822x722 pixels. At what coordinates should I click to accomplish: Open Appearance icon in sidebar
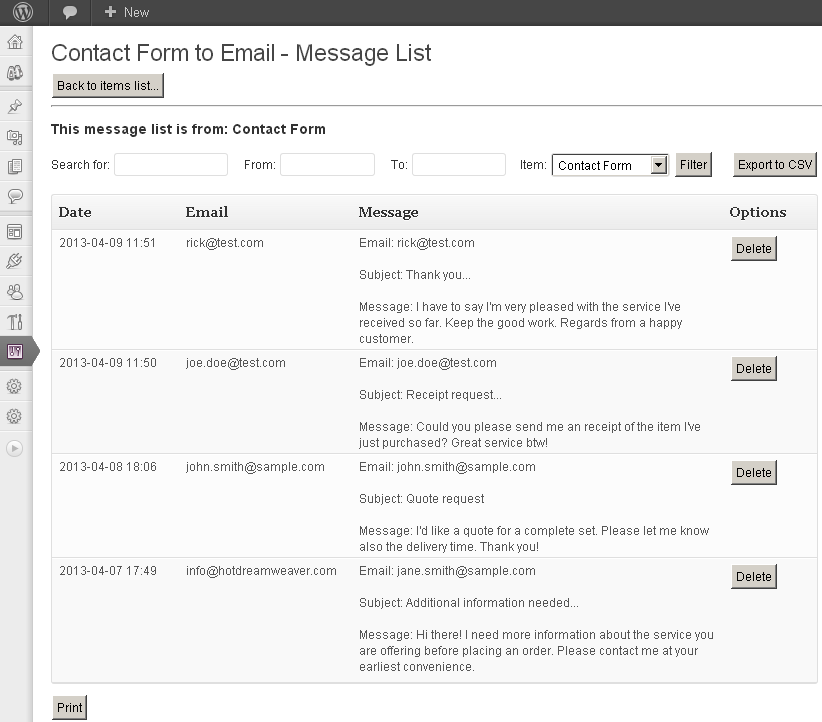pyautogui.click(x=15, y=231)
